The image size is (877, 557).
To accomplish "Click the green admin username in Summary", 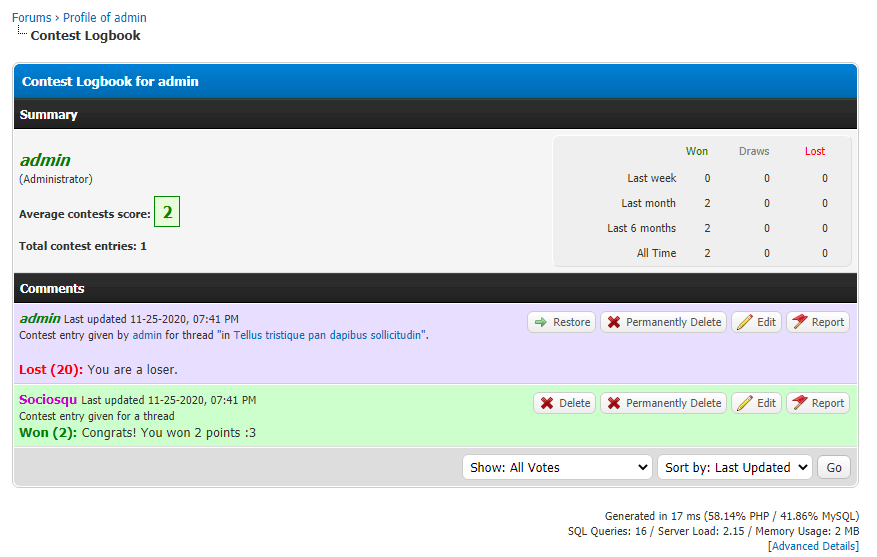I will coord(45,160).
